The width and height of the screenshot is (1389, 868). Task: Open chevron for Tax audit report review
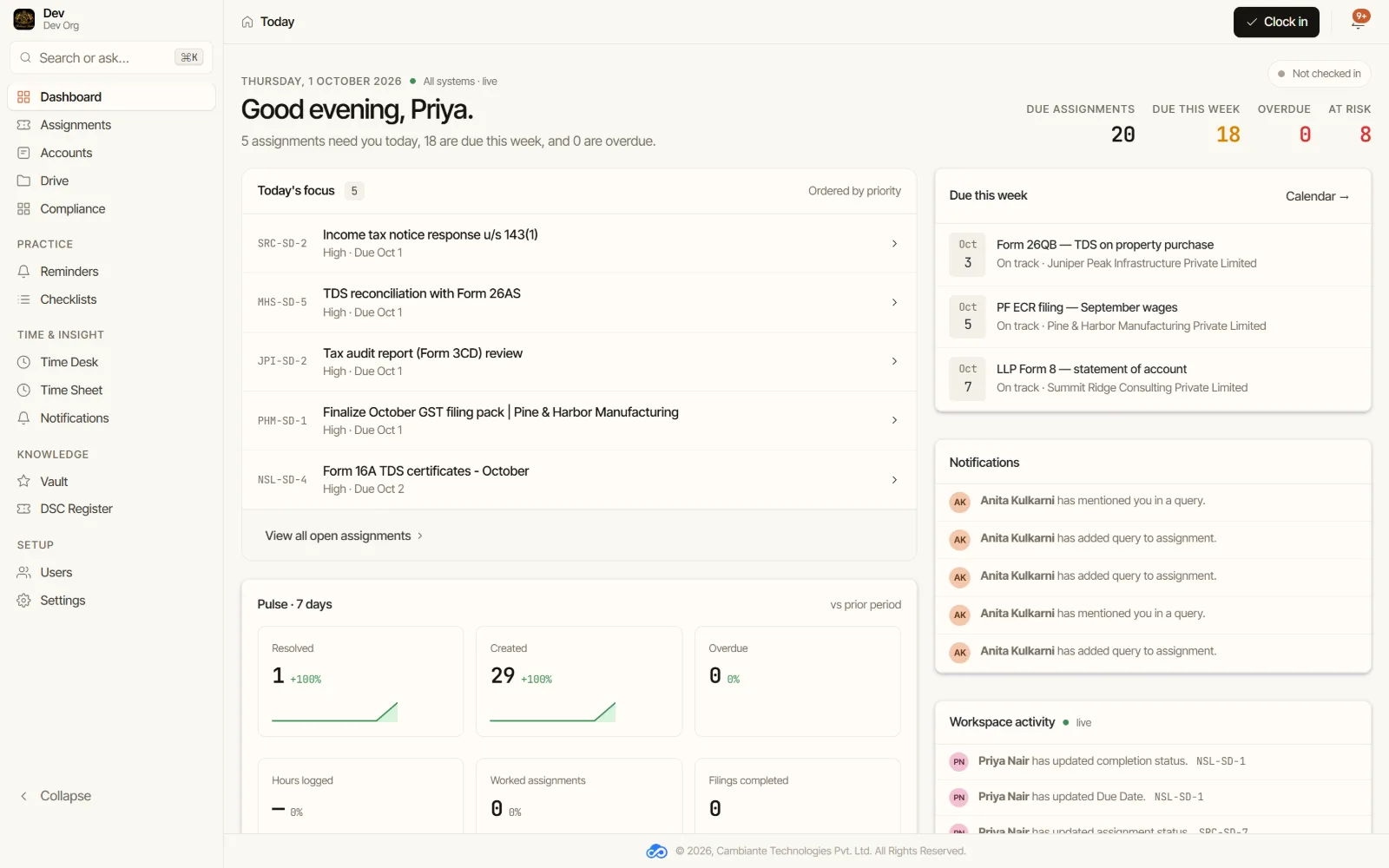(894, 361)
